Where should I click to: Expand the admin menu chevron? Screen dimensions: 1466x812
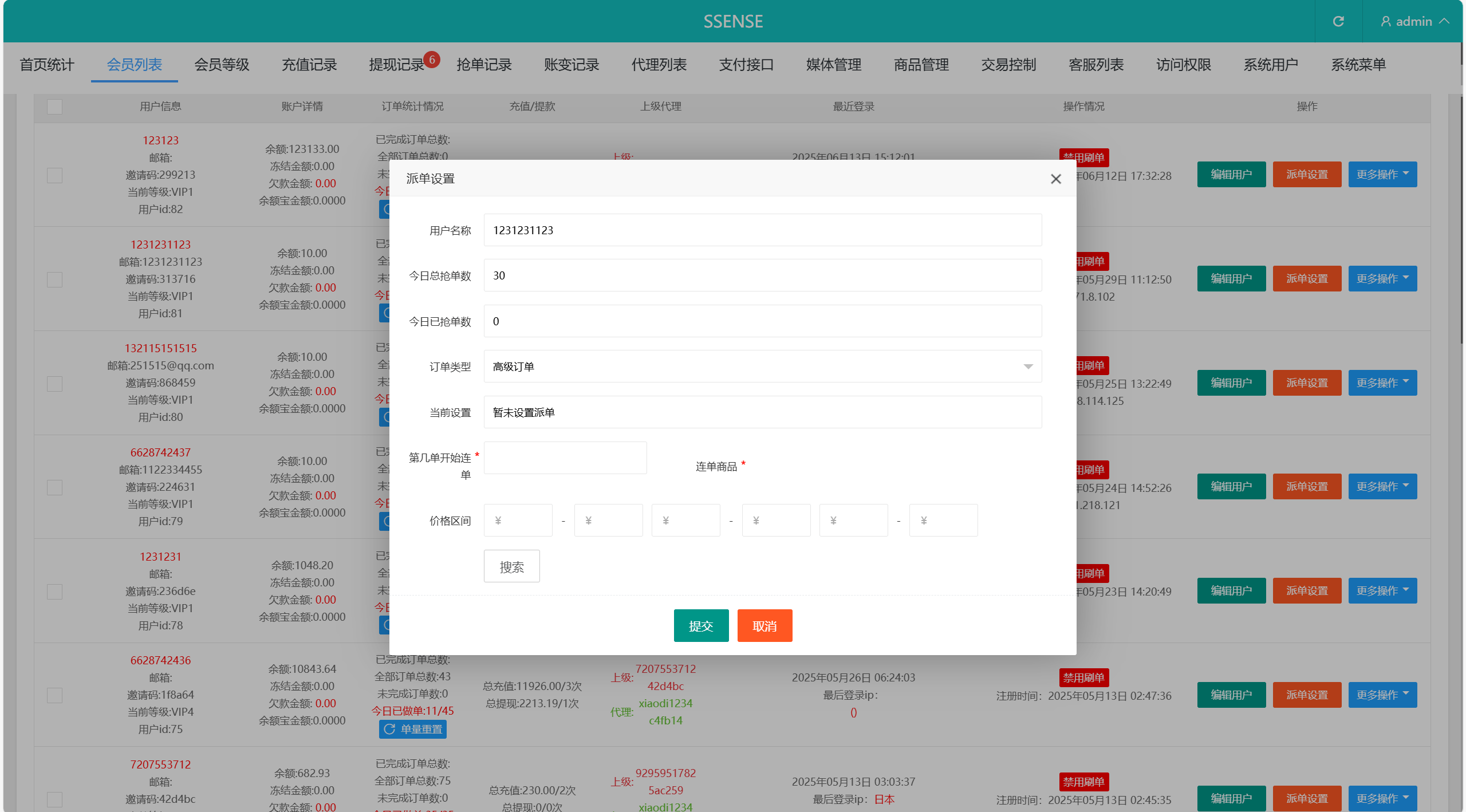pos(1444,22)
